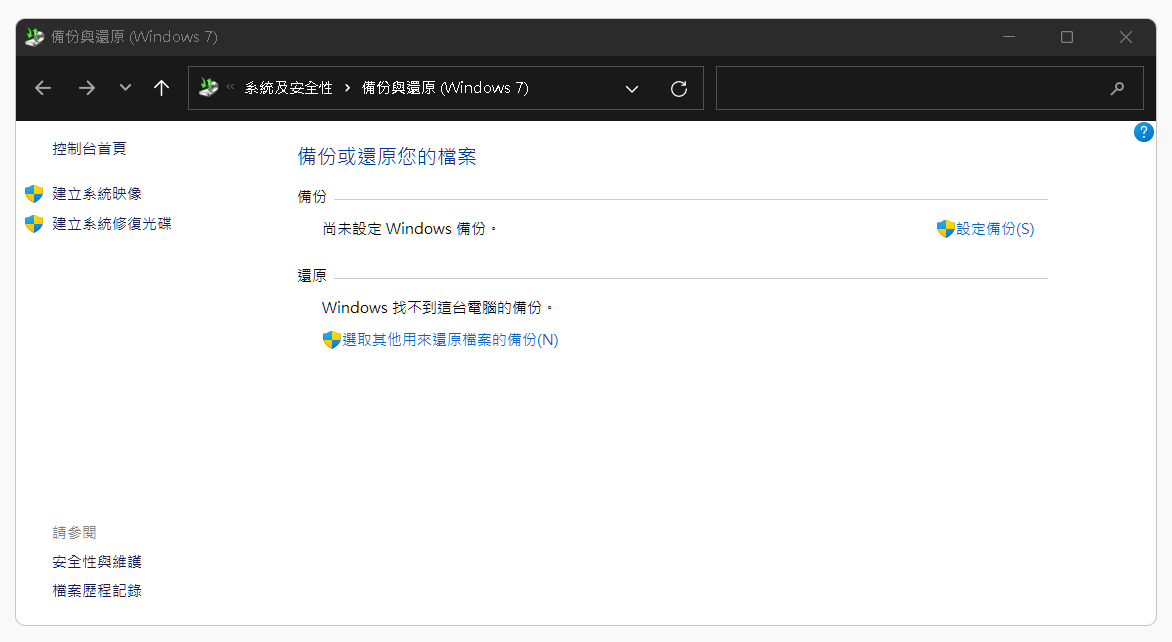
Task: Click the shield icon beside 建立系統修復光碟
Action: (x=34, y=224)
